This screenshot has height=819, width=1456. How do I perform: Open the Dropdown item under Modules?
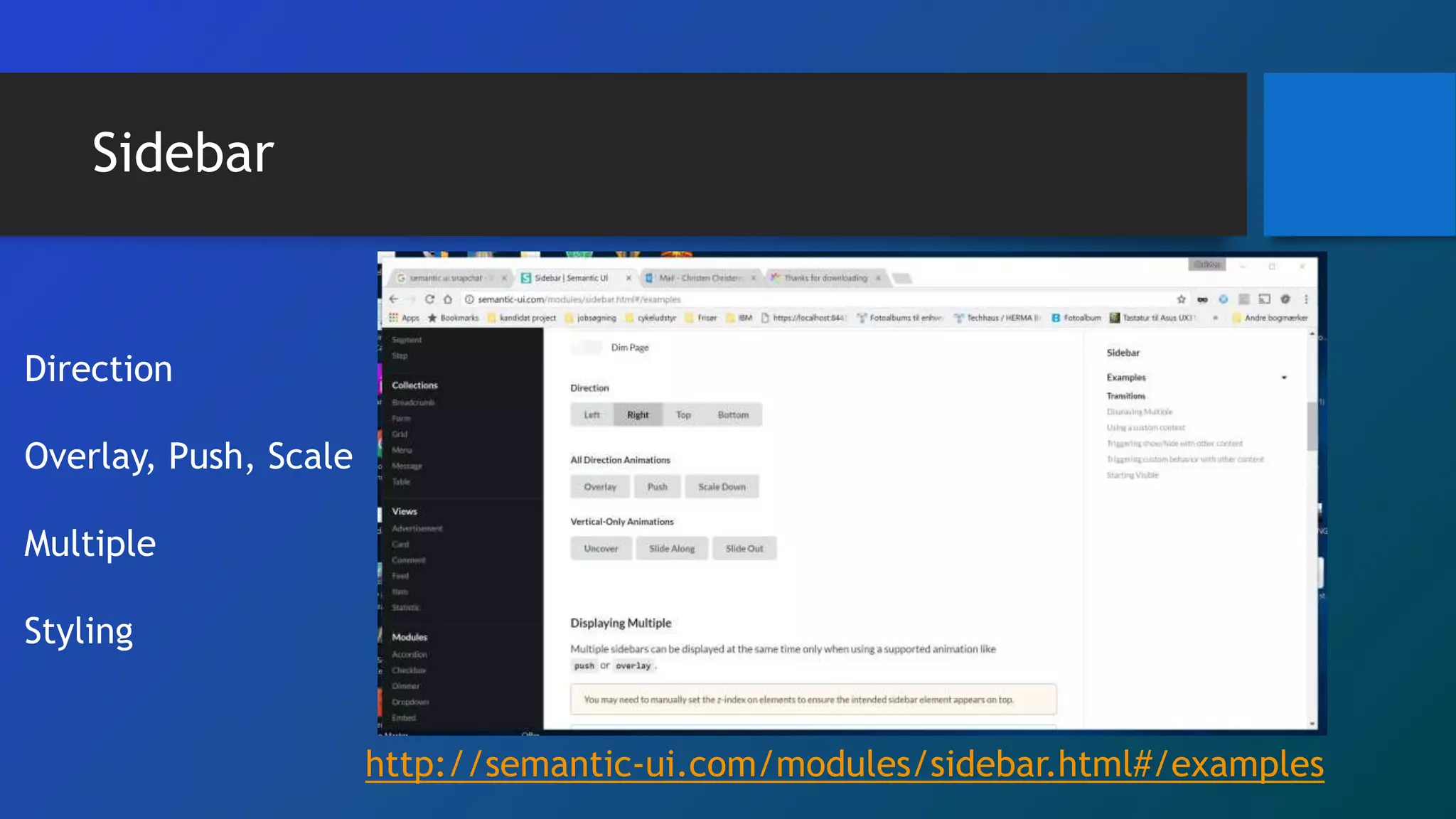[x=410, y=702]
